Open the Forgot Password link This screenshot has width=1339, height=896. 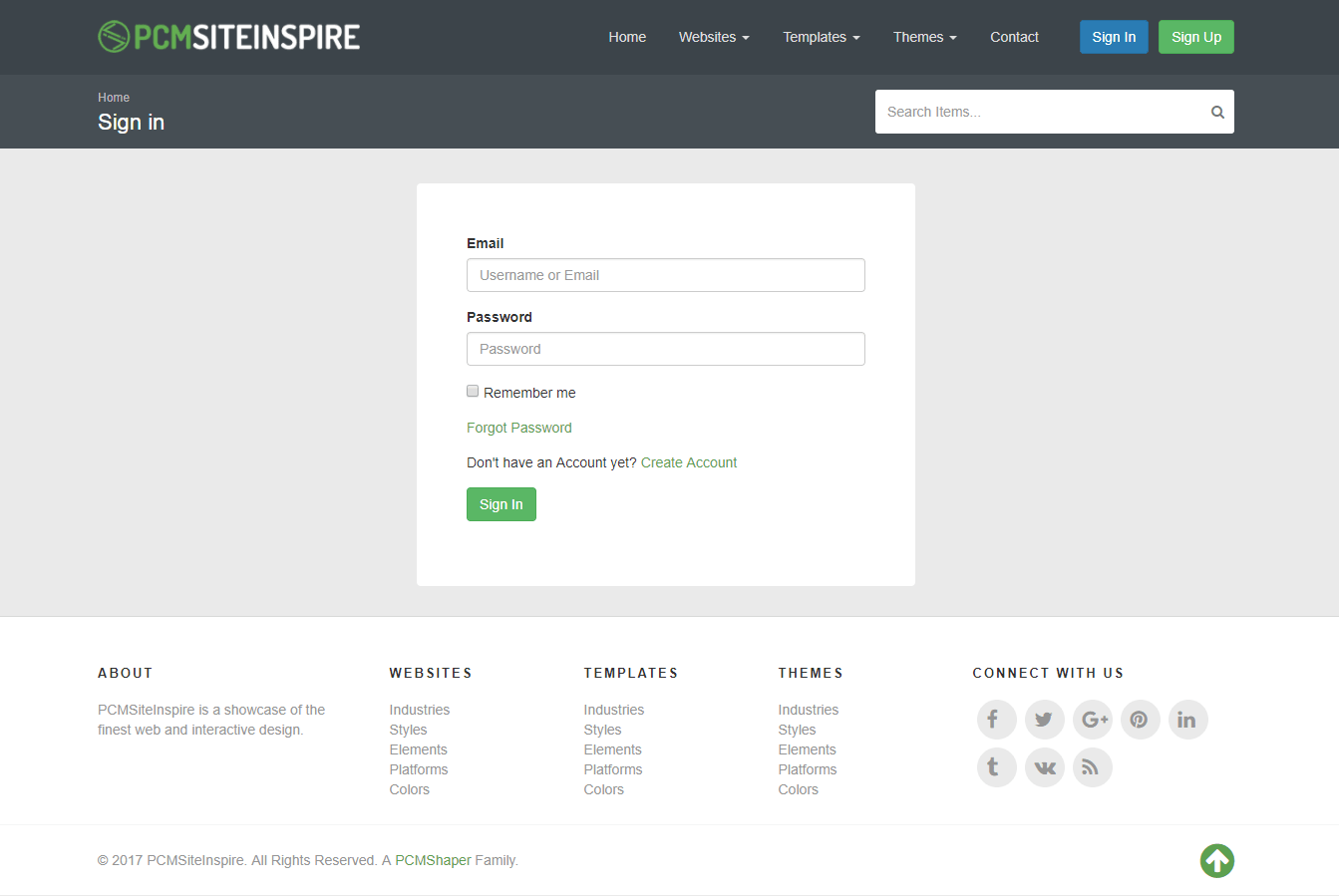click(x=519, y=428)
